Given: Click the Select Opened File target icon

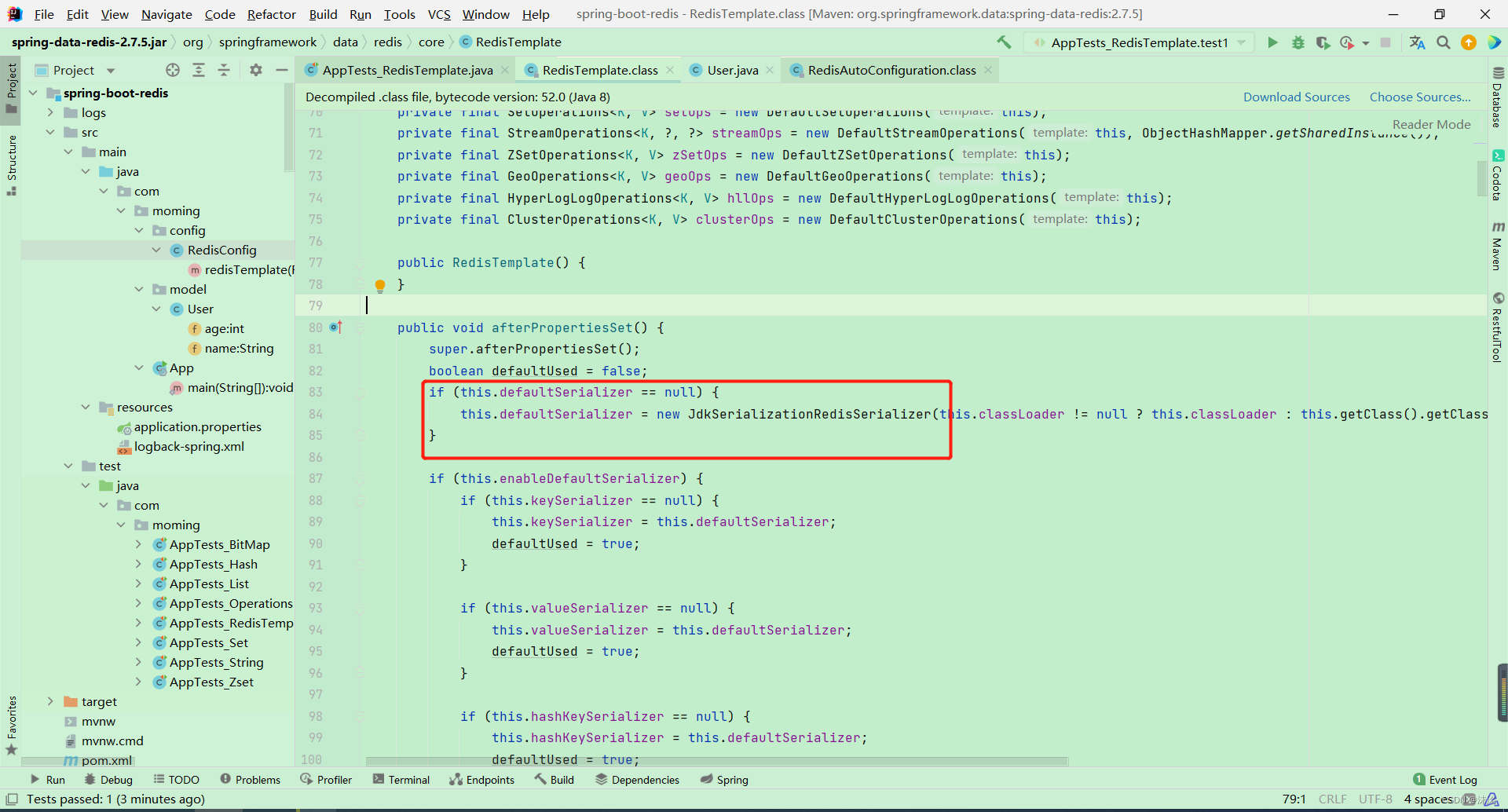Looking at the screenshot, I should [x=173, y=70].
